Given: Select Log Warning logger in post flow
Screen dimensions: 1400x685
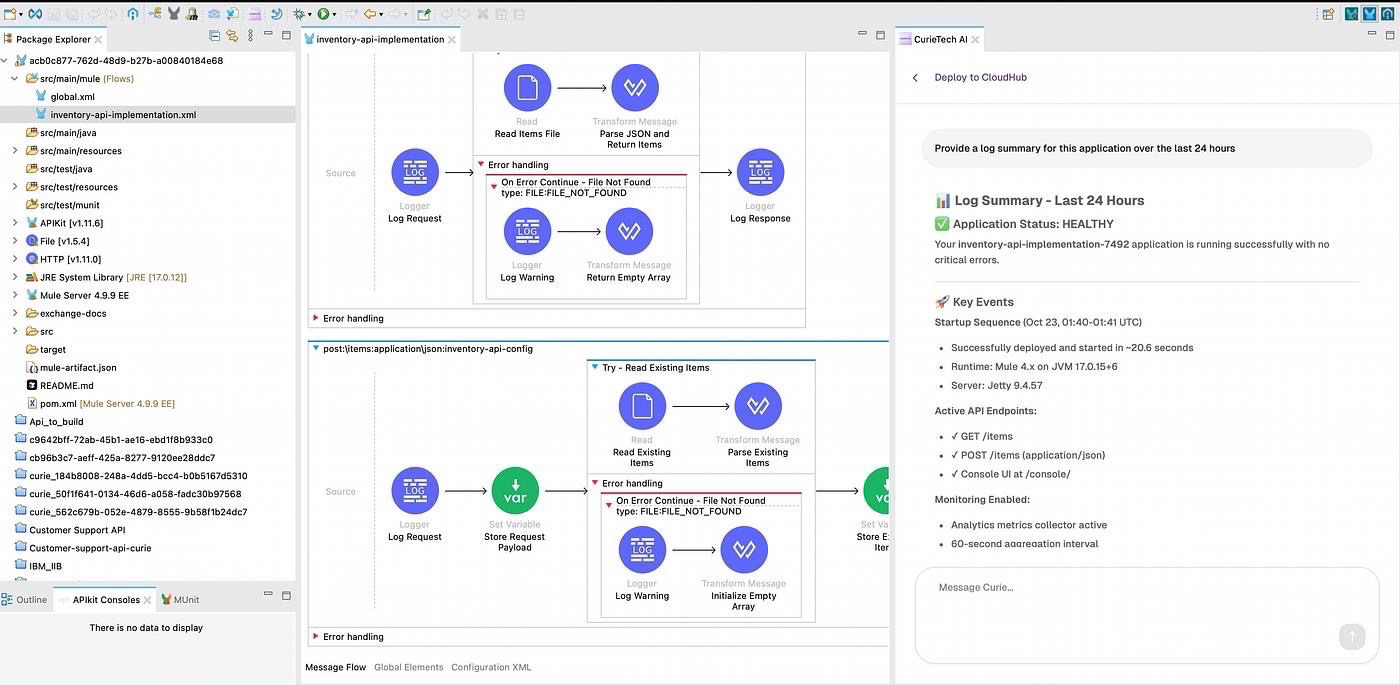Looking at the screenshot, I should point(642,550).
